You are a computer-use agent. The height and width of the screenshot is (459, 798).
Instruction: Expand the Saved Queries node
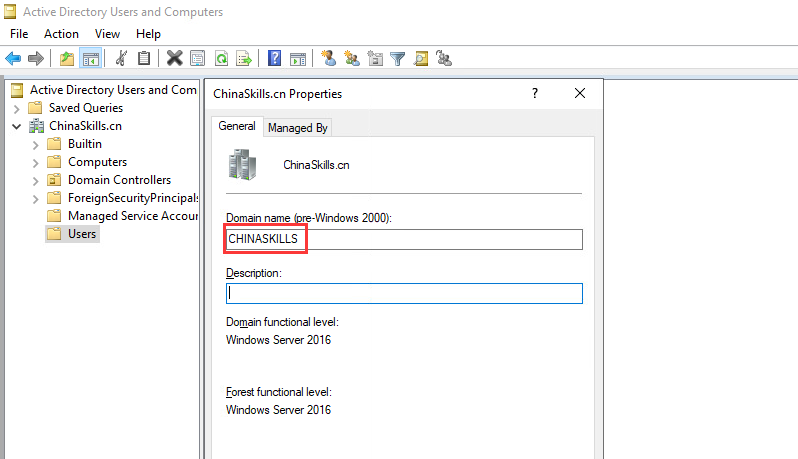point(17,108)
